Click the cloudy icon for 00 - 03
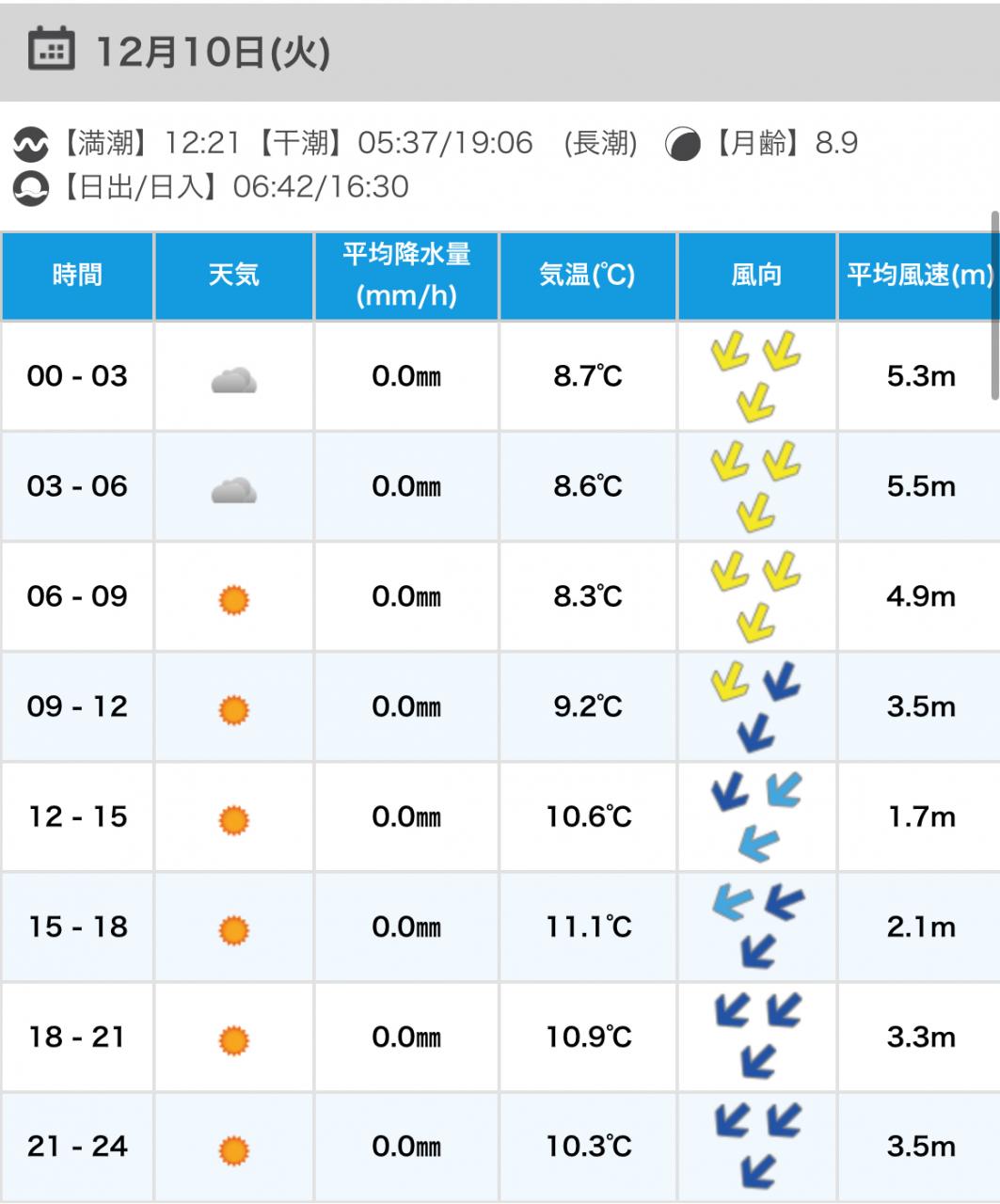This screenshot has height=1204, width=1000. coord(233,379)
